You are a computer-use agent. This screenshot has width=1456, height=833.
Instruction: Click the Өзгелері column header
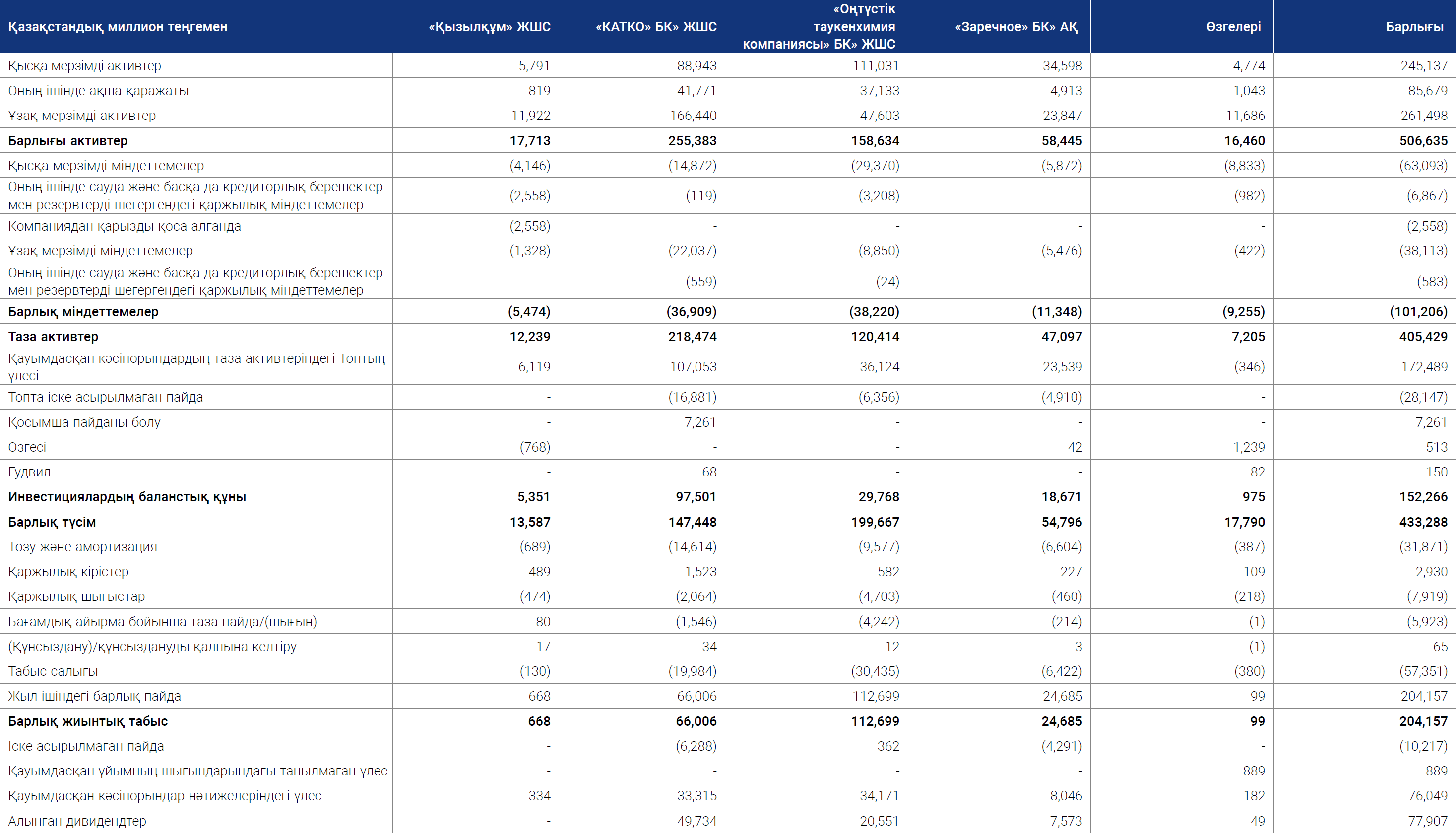click(1233, 27)
